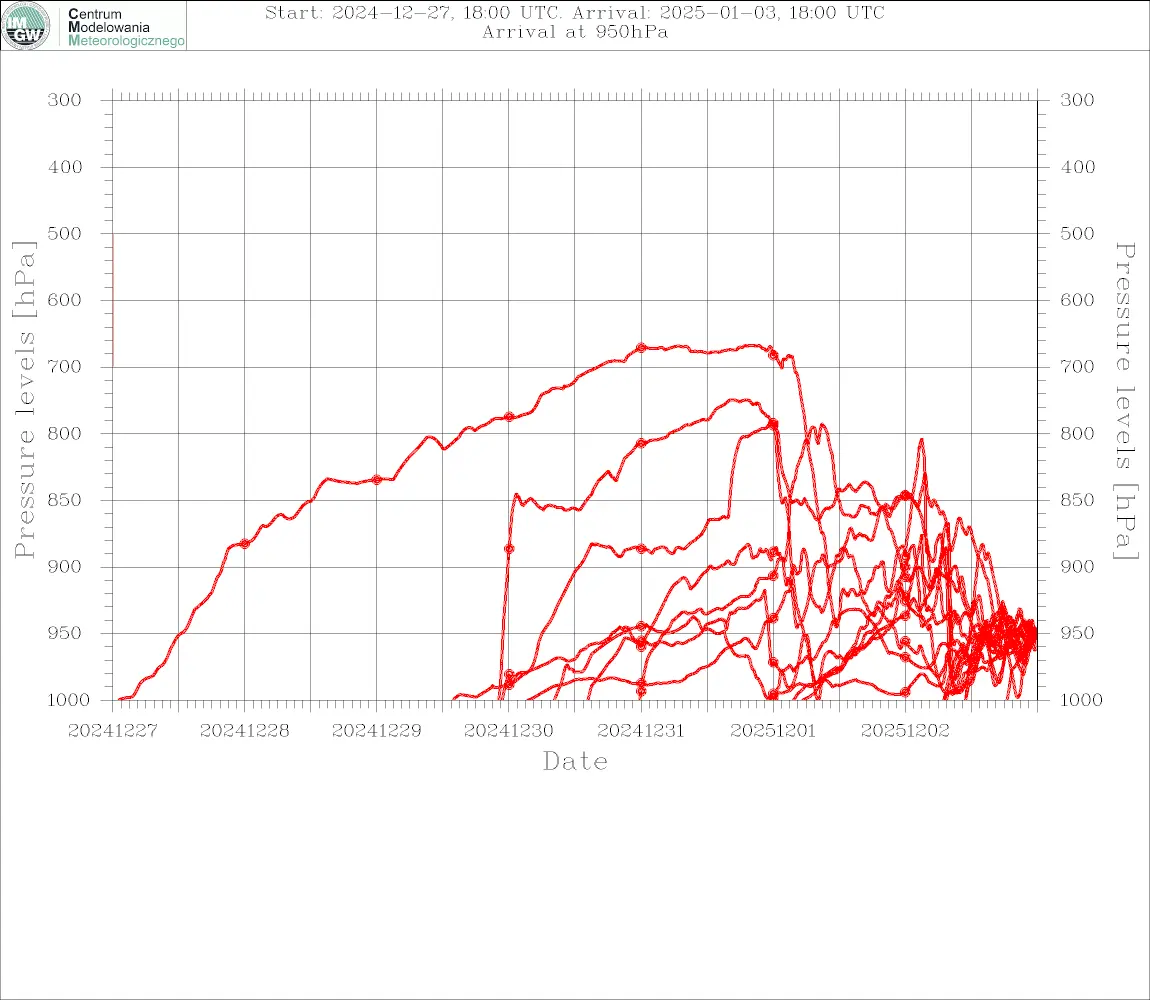Click the right 'Pressure levels [hPa]' axis title
1150x1000 pixels.
(1126, 401)
